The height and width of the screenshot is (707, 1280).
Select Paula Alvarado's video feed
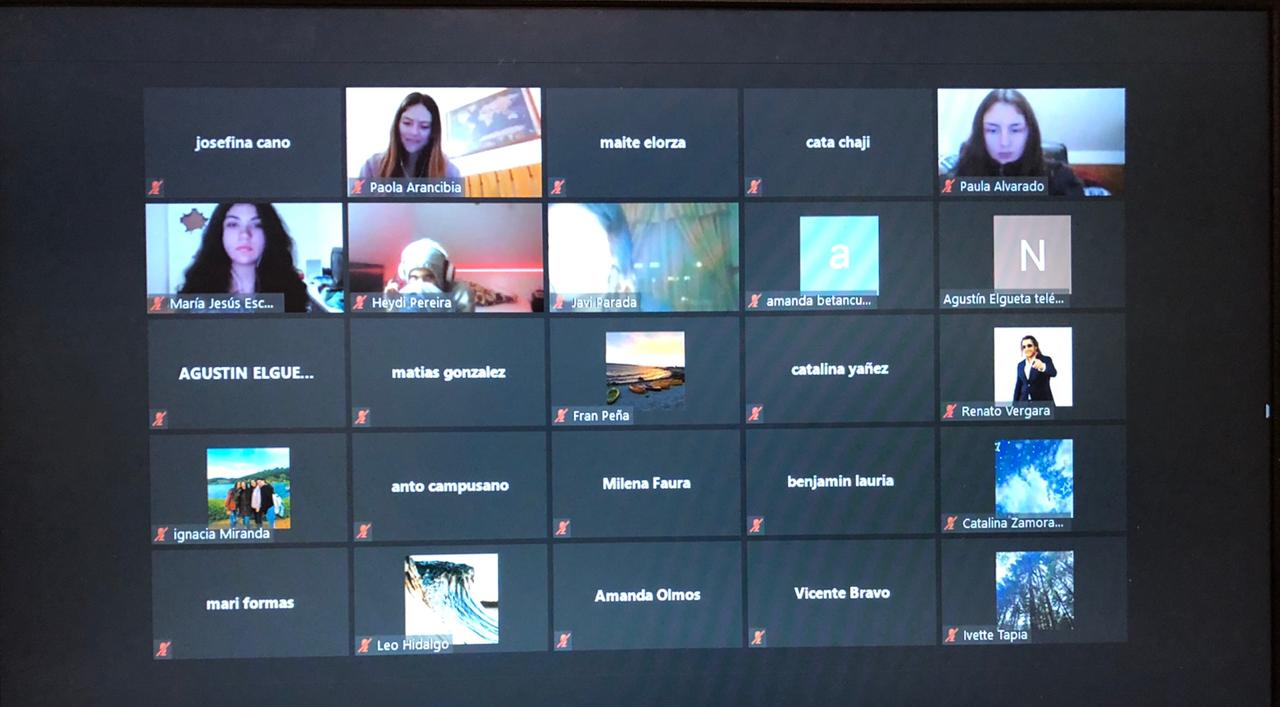(1030, 135)
